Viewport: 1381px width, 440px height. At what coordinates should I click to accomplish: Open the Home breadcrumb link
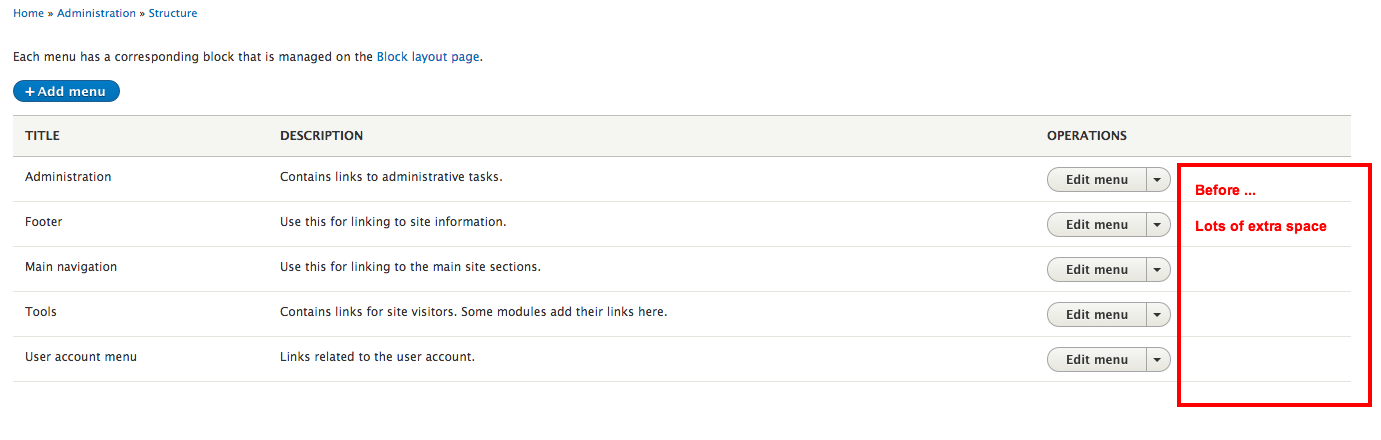[x=28, y=13]
